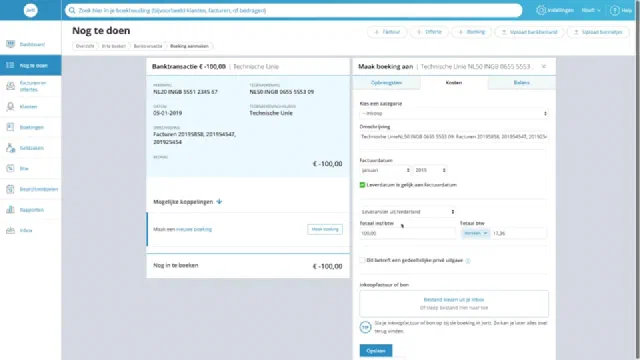640x360 pixels.
Task: Click the + Boeking button
Action: [471, 32]
